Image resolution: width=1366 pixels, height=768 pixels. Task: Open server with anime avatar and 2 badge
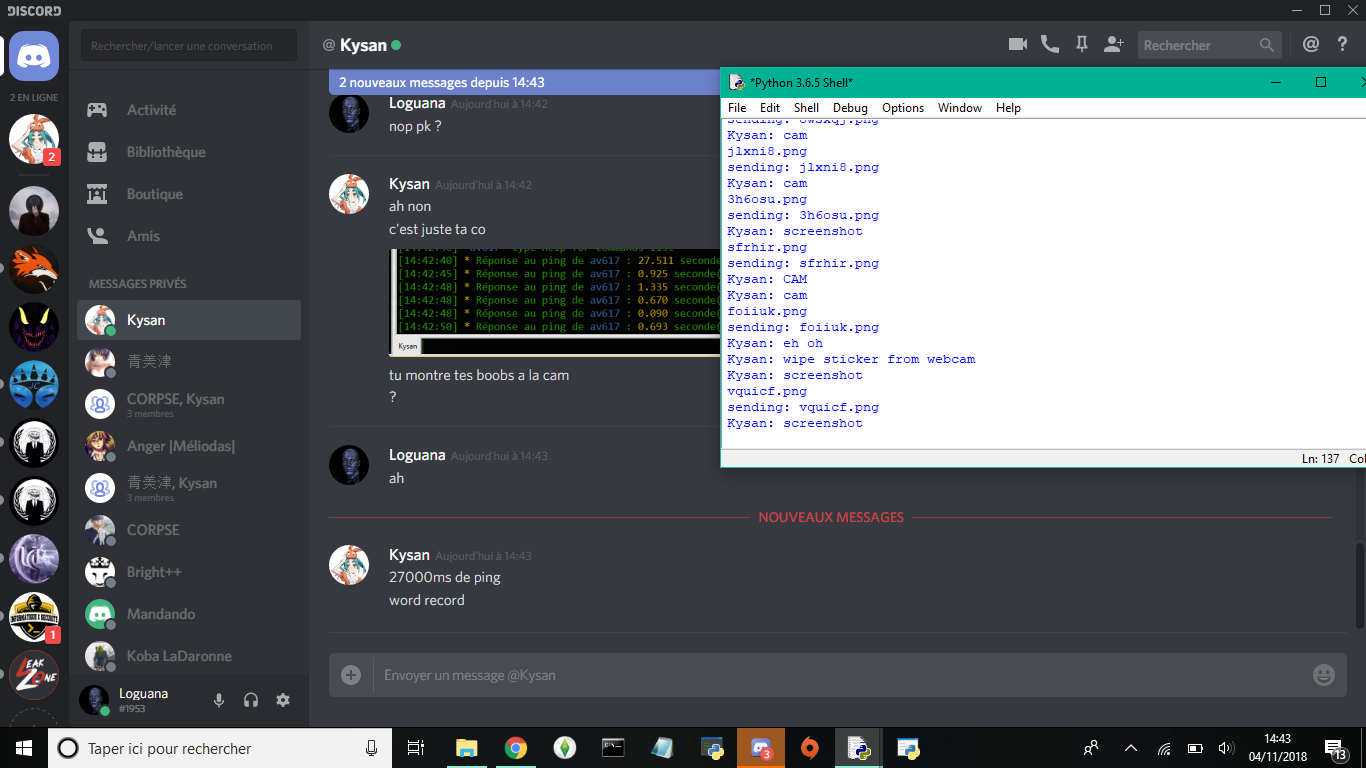click(x=34, y=139)
